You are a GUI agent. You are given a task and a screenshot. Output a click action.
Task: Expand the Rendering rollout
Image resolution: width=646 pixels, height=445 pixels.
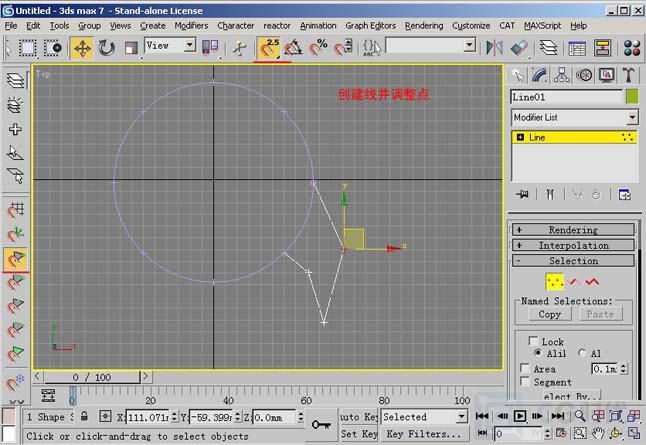click(x=573, y=230)
